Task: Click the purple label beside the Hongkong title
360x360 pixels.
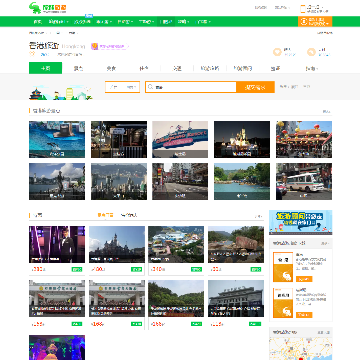Action: pyautogui.click(x=113, y=47)
